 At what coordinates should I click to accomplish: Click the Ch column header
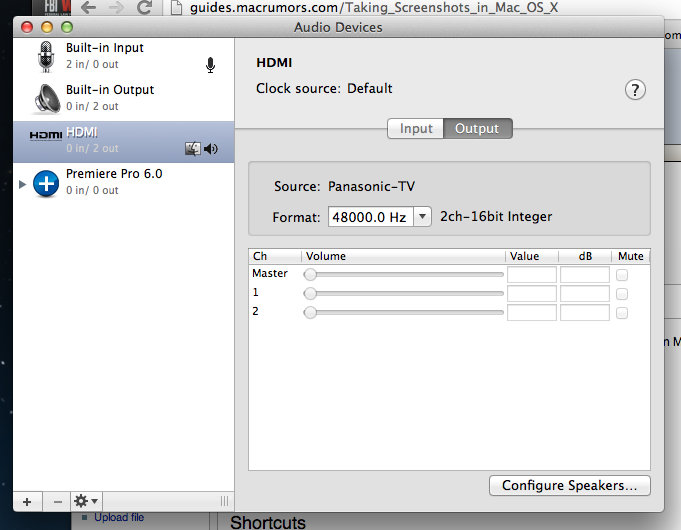(275, 256)
